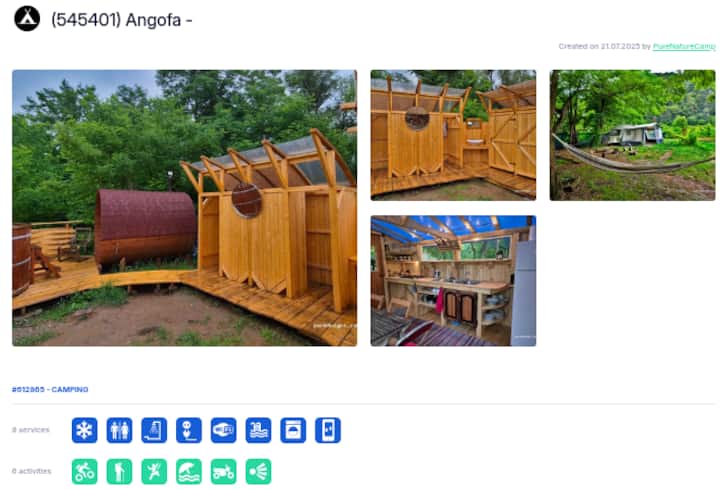This screenshot has height=489, width=720.
Task: Click the snowflake winter service icon
Action: click(84, 430)
